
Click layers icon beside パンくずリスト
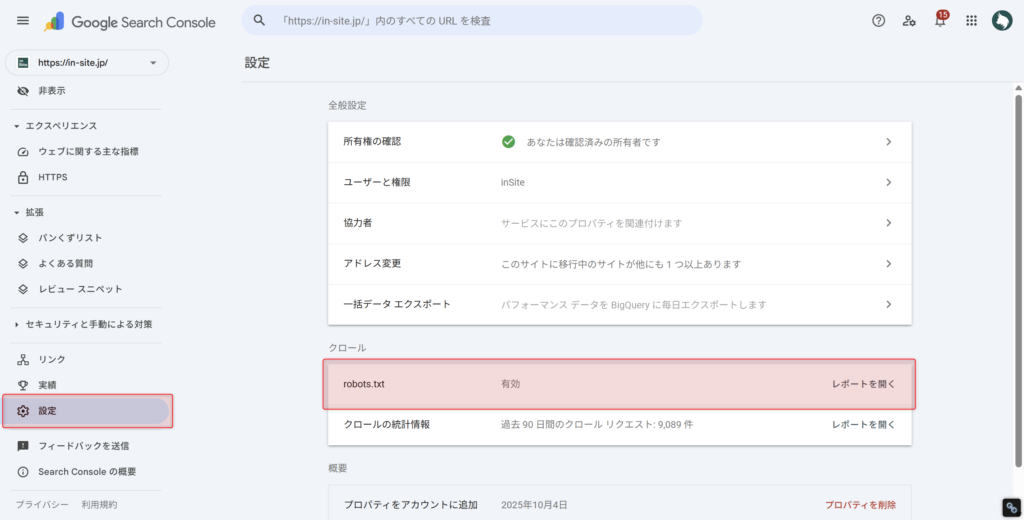[23, 238]
